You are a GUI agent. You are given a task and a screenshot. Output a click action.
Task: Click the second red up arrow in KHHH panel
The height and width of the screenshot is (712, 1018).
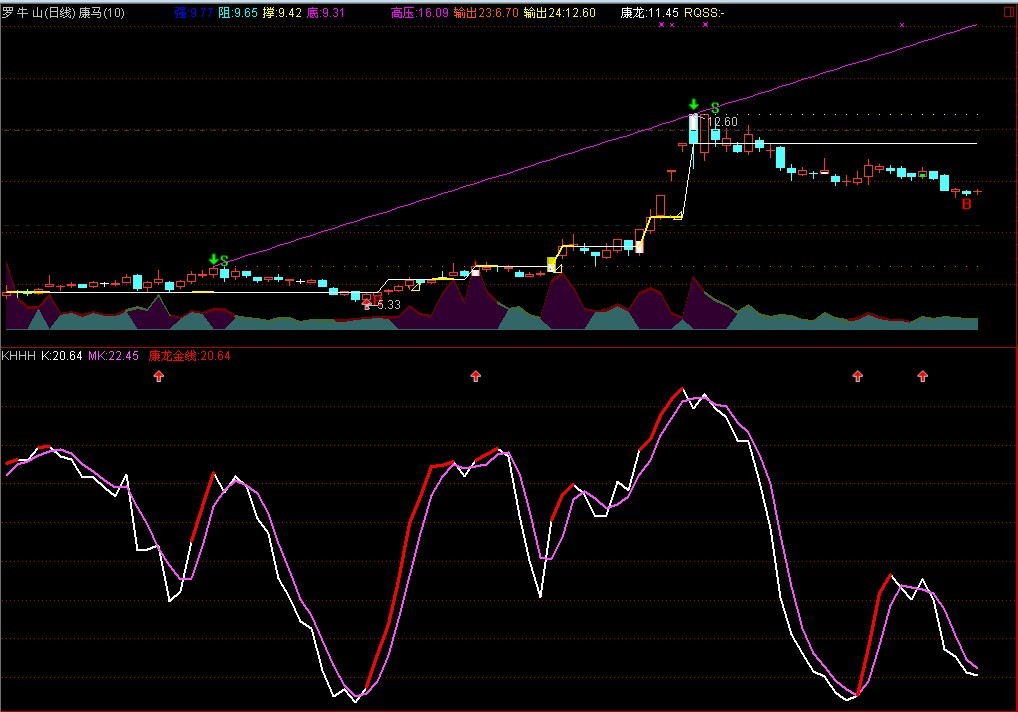476,376
